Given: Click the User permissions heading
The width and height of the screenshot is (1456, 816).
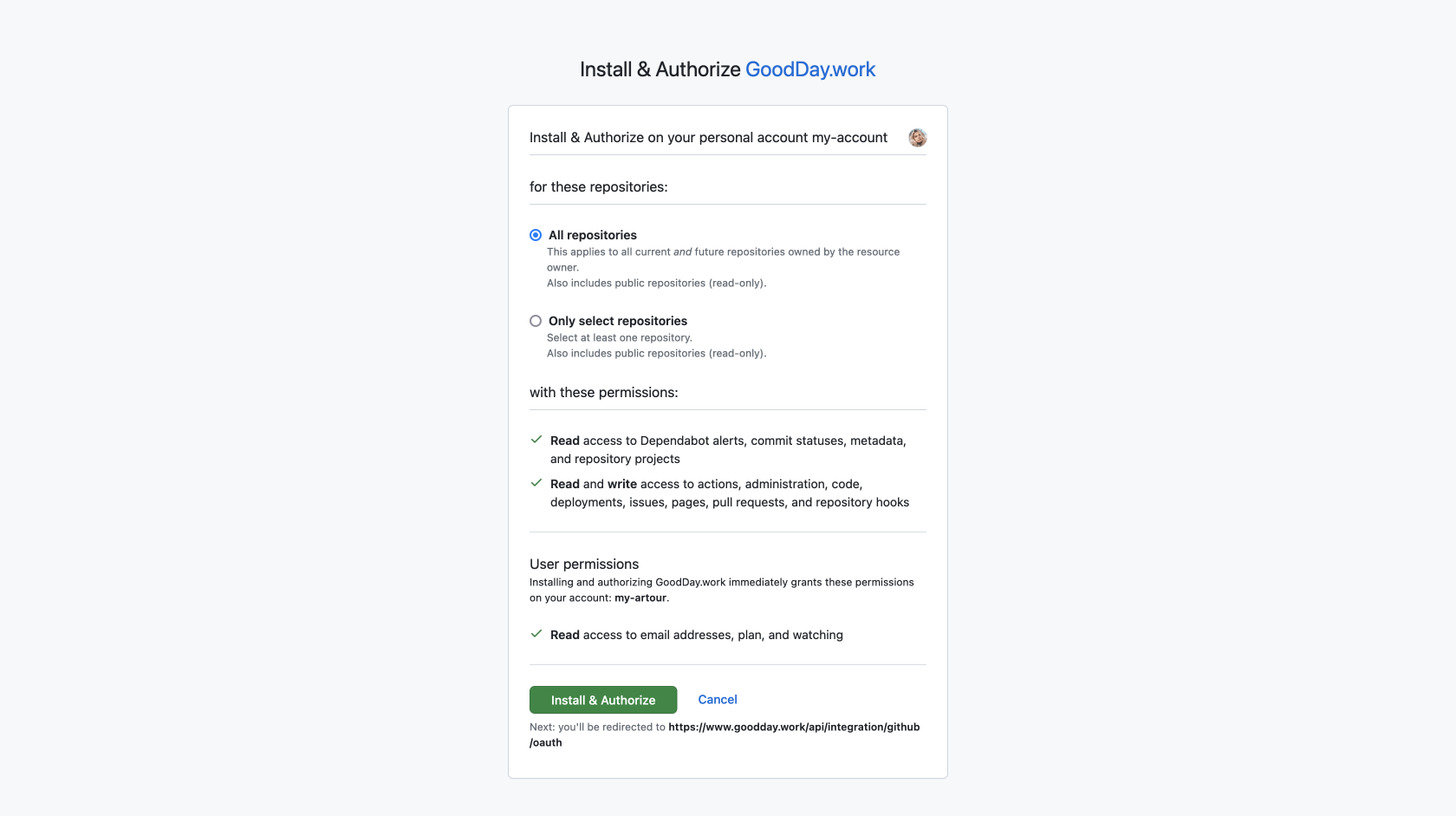Looking at the screenshot, I should click(x=584, y=564).
